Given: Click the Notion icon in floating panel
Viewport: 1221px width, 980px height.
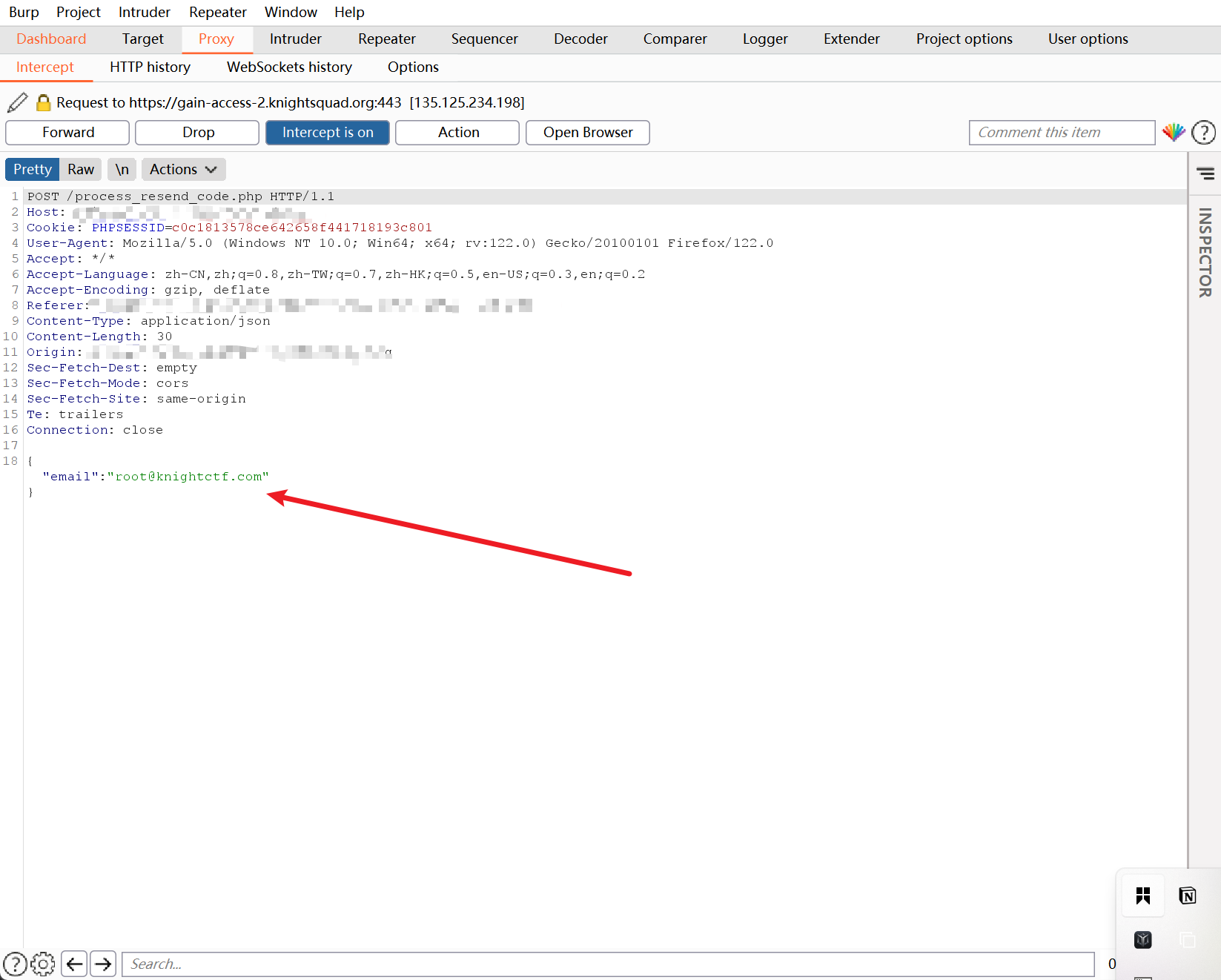Looking at the screenshot, I should coord(1188,895).
